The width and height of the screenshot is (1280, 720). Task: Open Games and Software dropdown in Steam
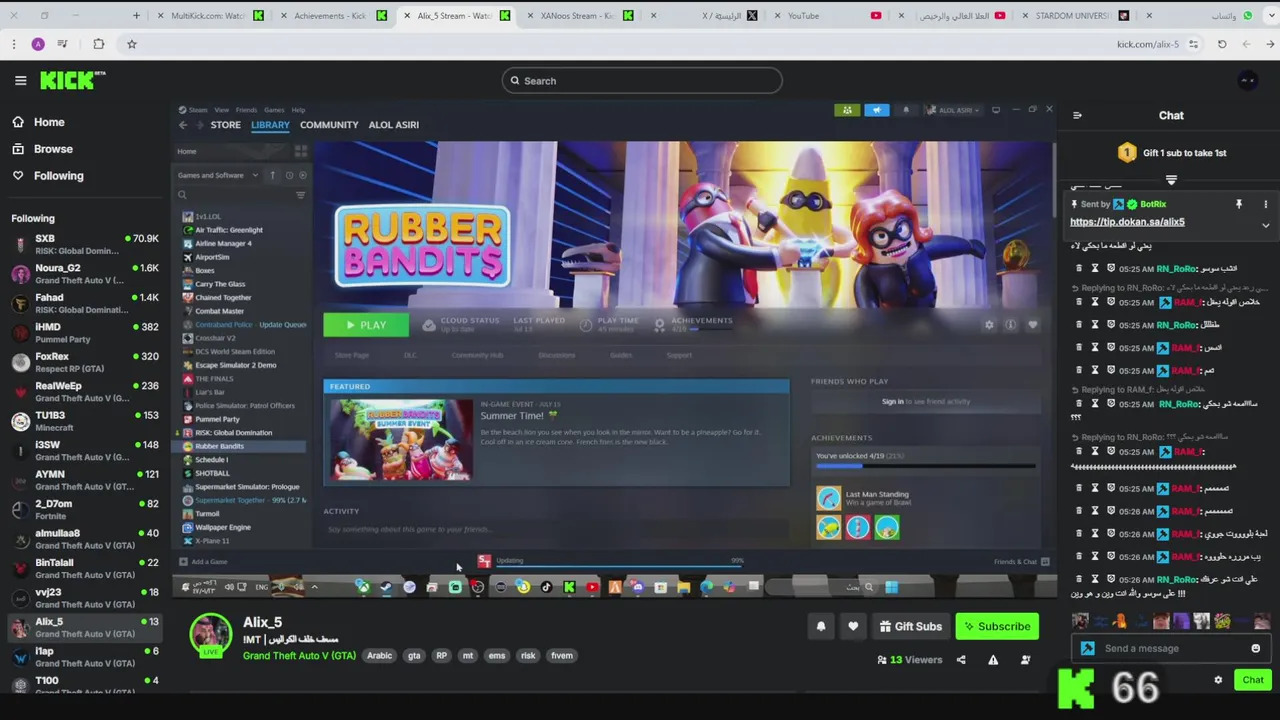219,175
